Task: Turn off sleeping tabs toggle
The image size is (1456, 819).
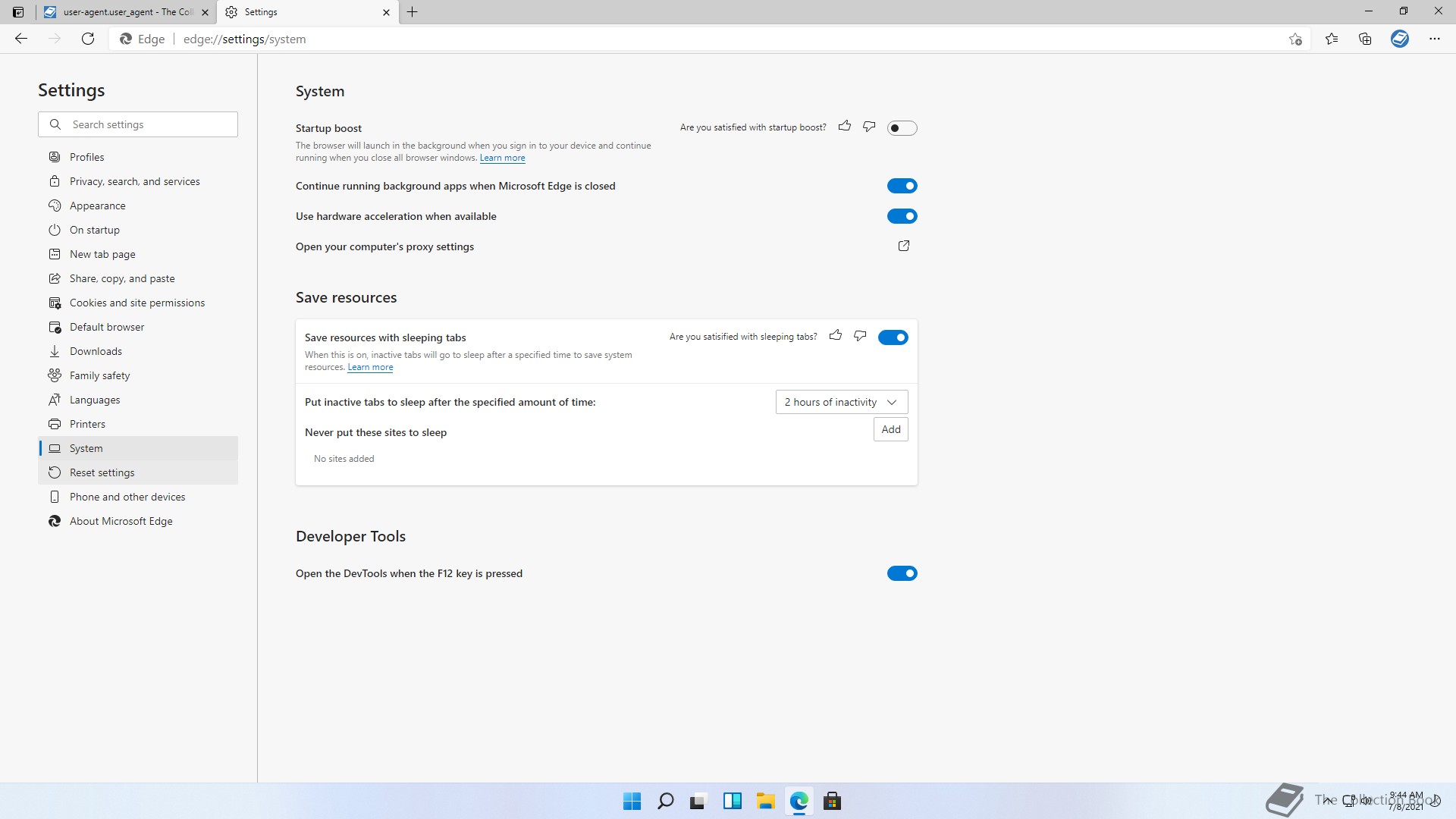Action: [893, 337]
